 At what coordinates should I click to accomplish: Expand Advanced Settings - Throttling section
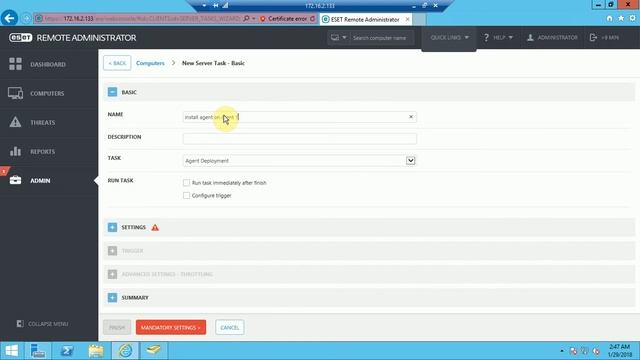tap(112, 274)
